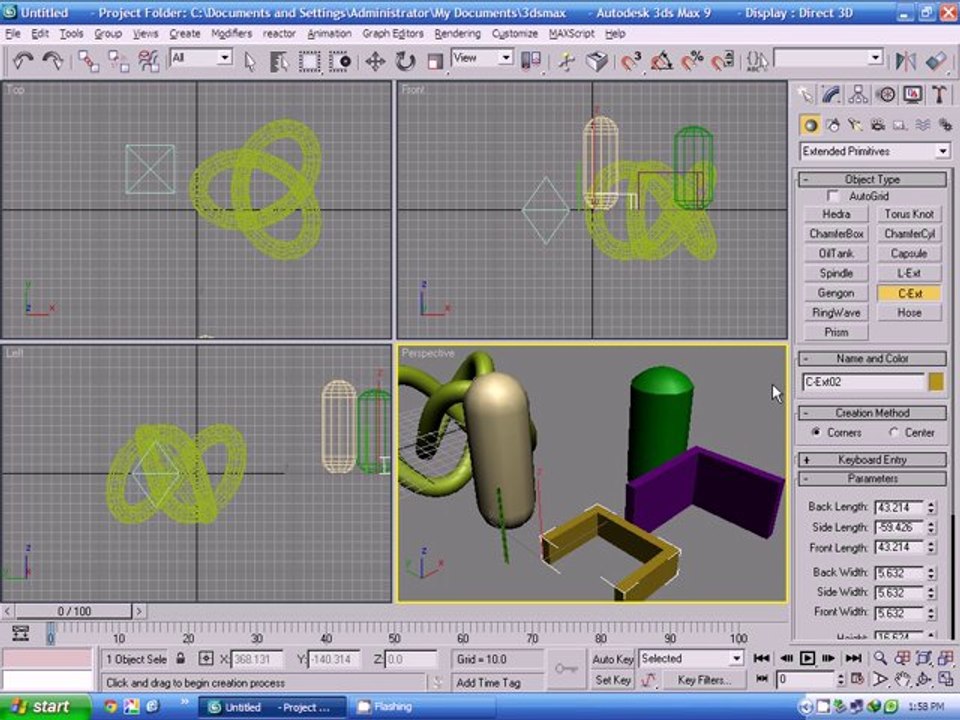
Task: Open the Selected key filter dropdown
Action: 691,659
